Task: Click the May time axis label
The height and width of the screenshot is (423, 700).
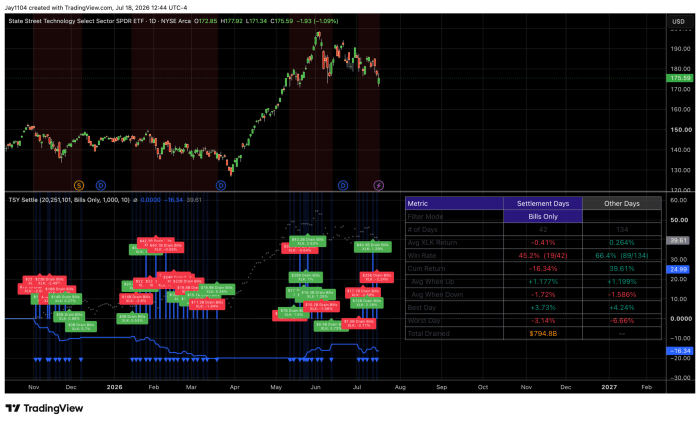Action: click(276, 387)
